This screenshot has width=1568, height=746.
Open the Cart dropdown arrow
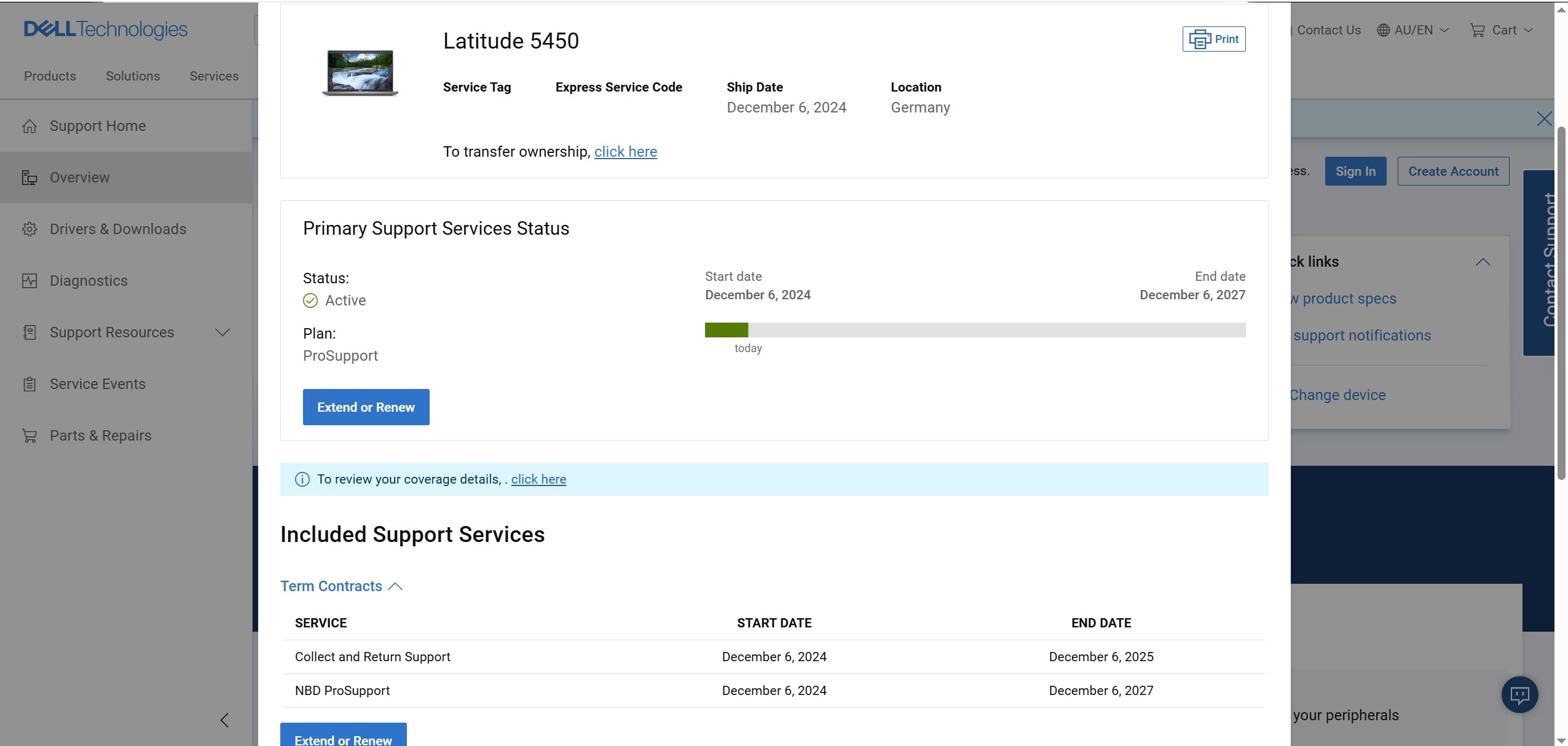(x=1529, y=30)
